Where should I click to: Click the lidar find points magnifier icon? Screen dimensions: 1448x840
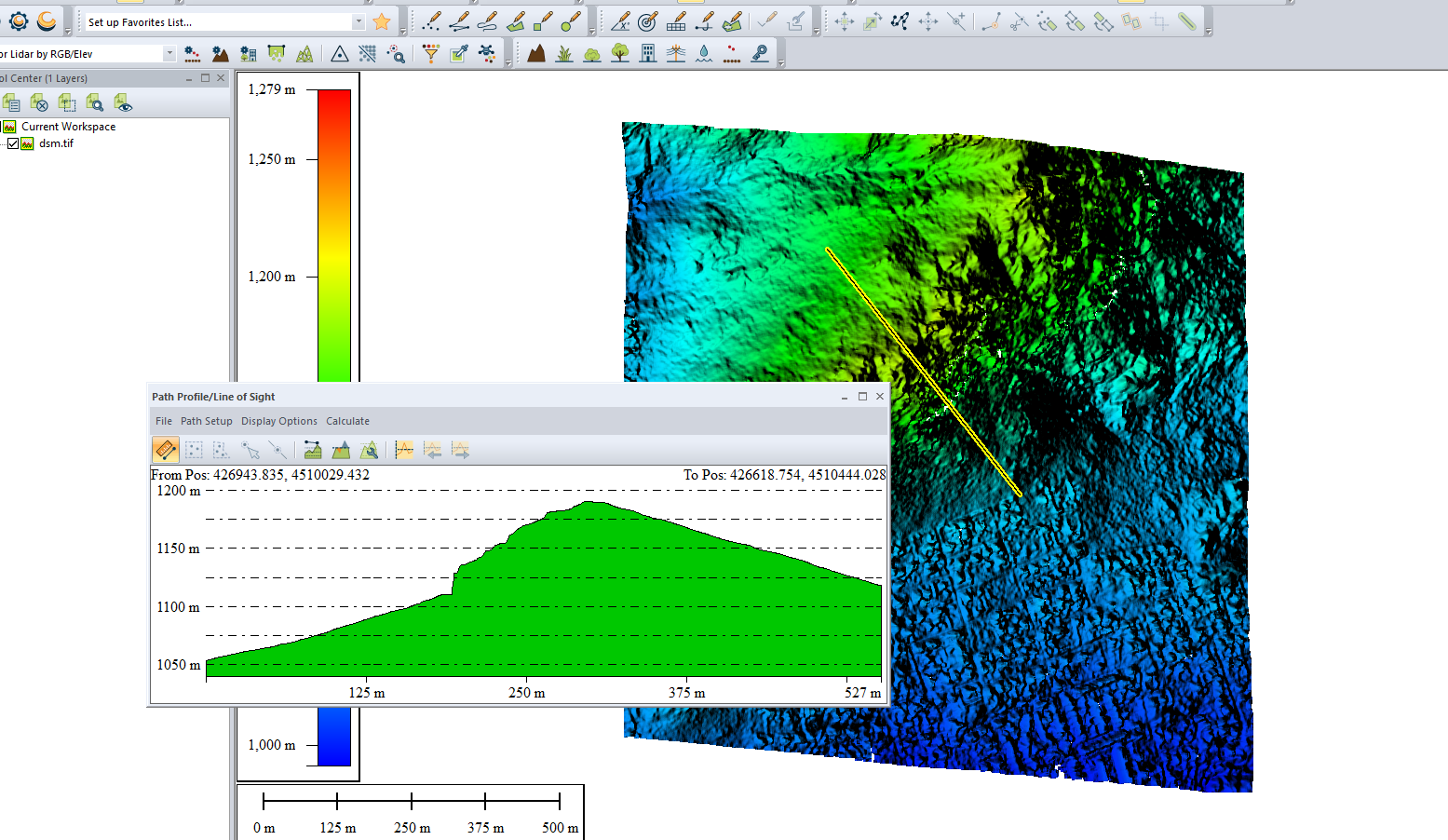(x=396, y=54)
